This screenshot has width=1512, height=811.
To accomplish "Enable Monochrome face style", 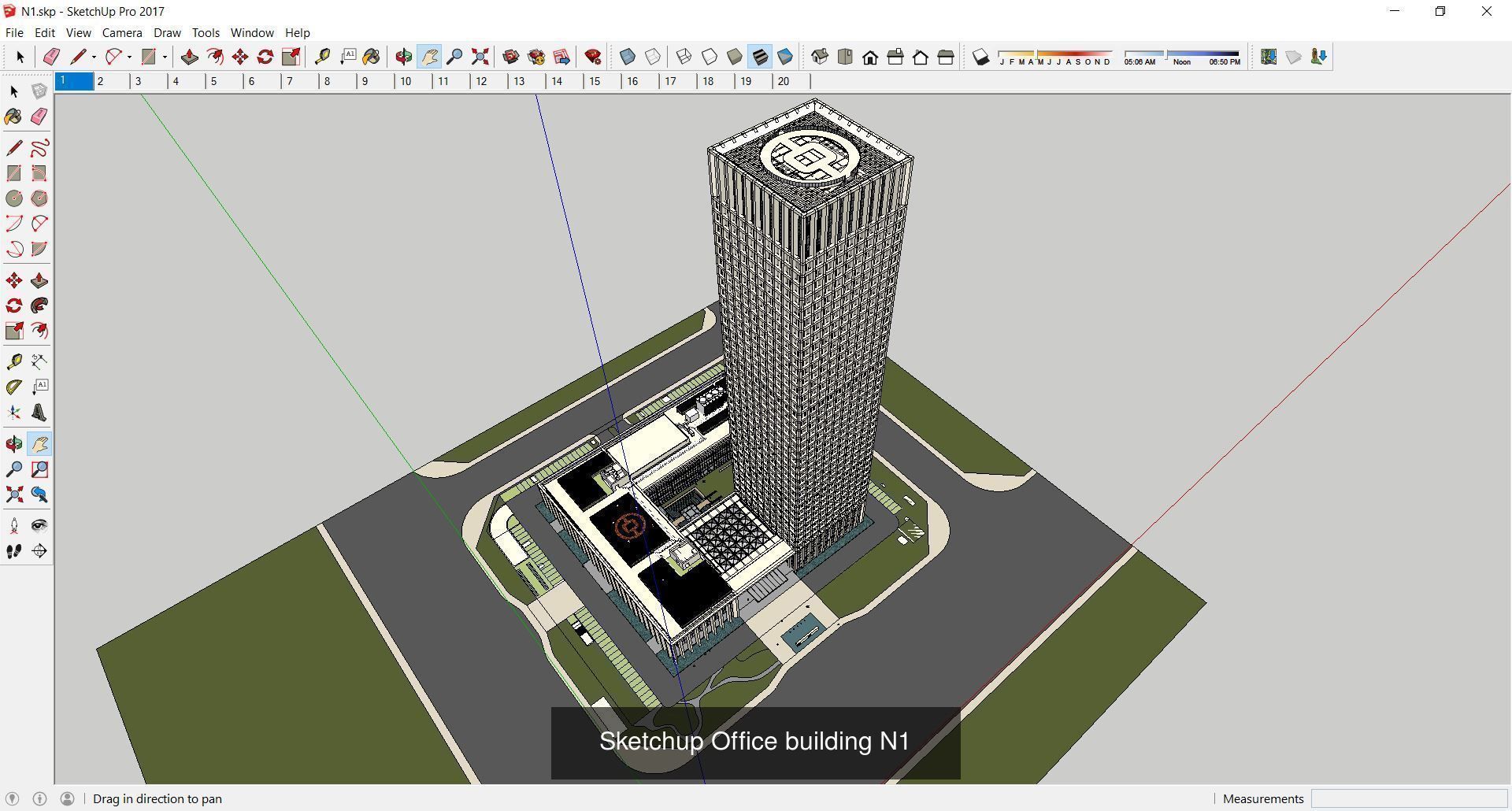I will (785, 57).
